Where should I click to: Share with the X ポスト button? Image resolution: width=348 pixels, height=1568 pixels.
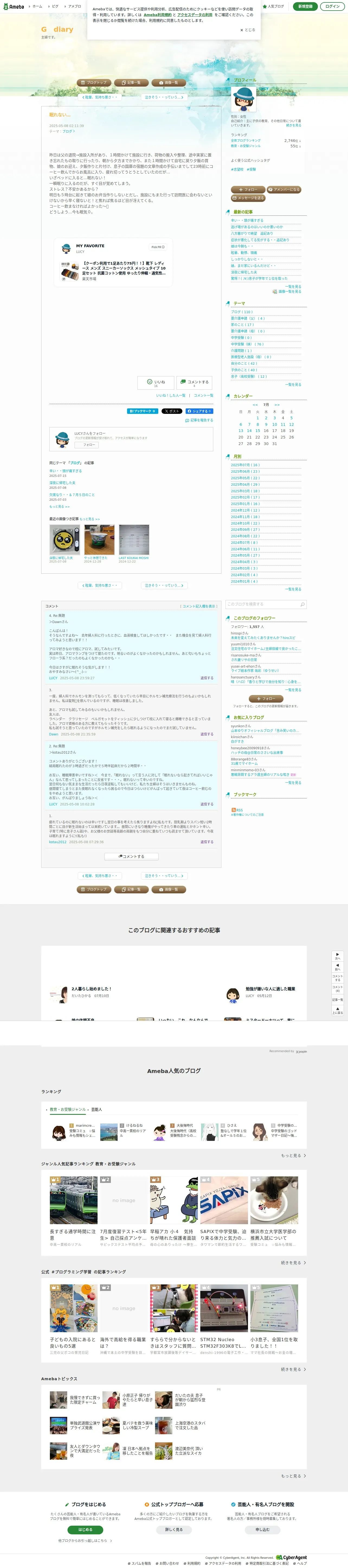tap(172, 411)
